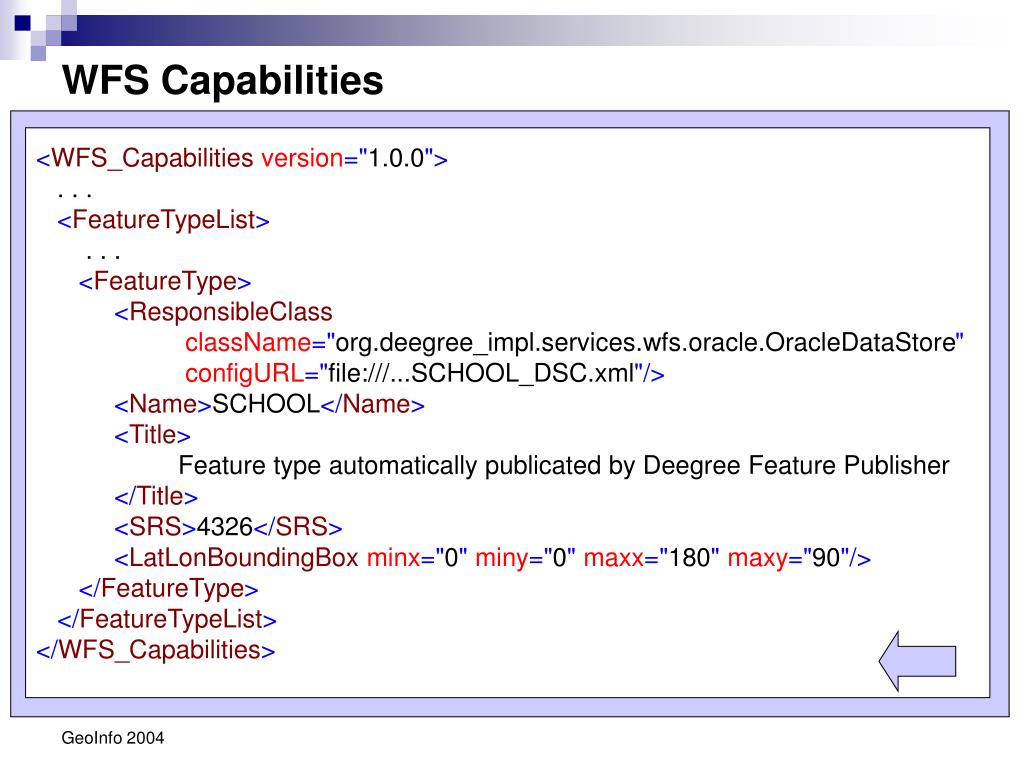
Task: Click the configURL attribute line SCHOOL_DSC.xml
Action: pyautogui.click(x=424, y=374)
